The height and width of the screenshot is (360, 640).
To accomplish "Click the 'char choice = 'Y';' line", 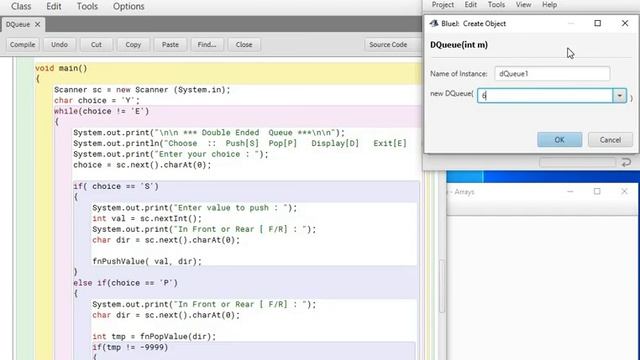I will (x=97, y=100).
